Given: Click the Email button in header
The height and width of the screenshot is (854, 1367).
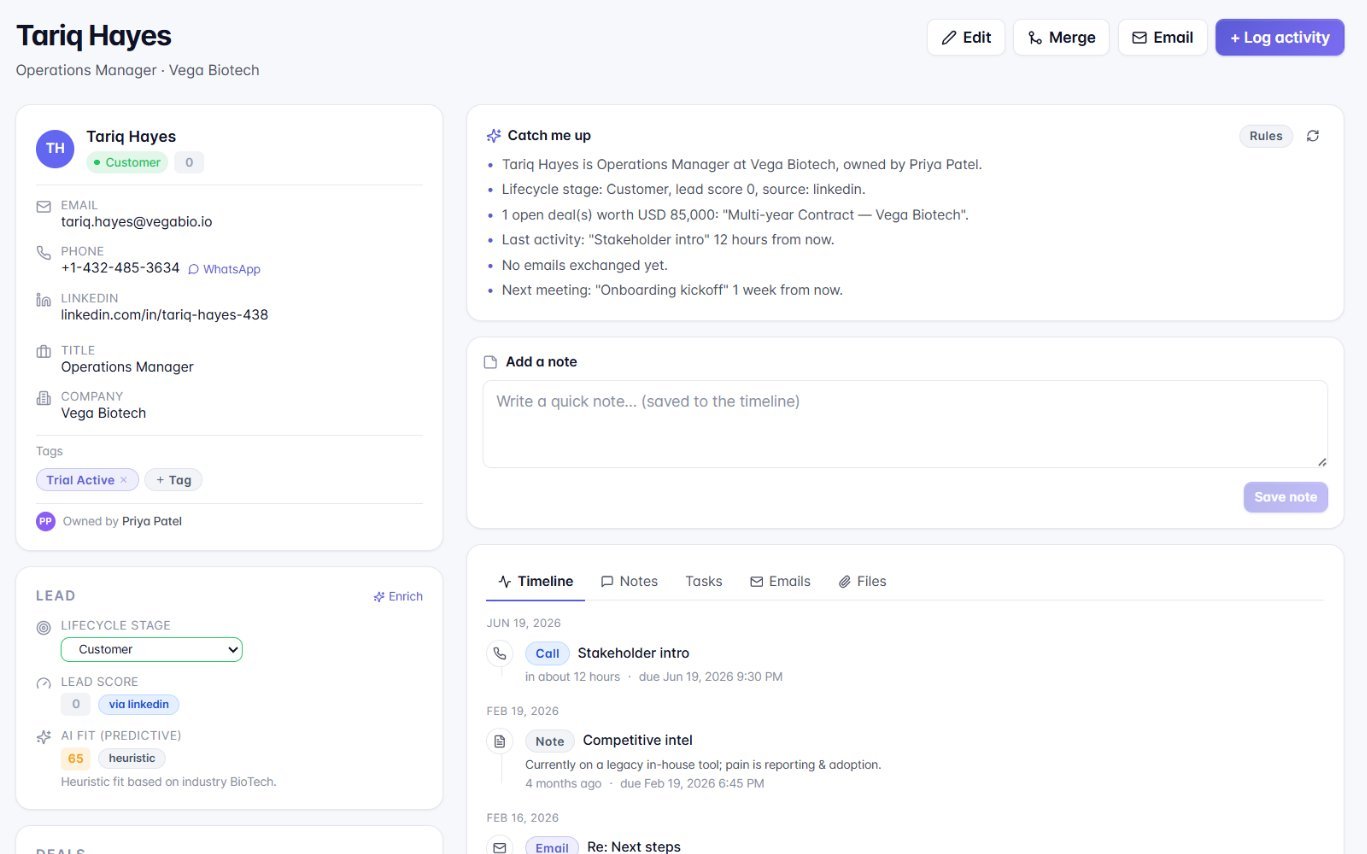Looking at the screenshot, I should coord(1162,38).
